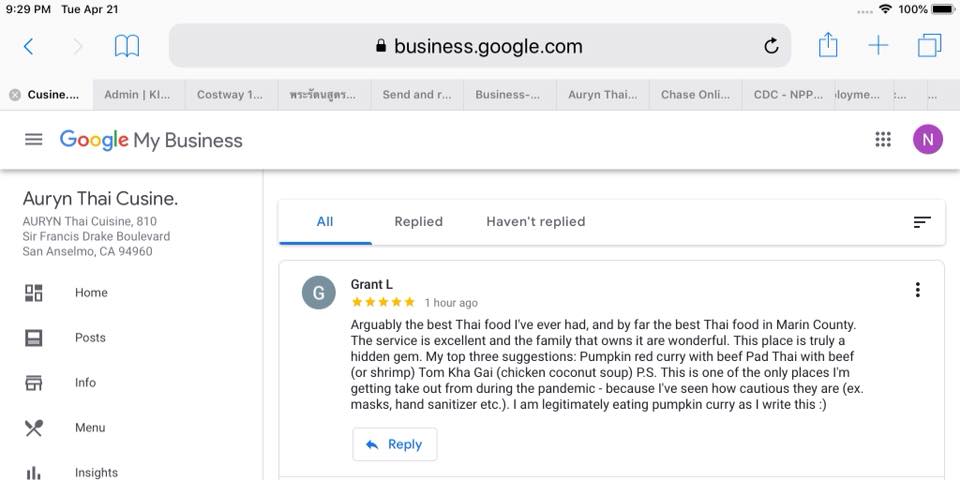
Task: Open more options for Grant L's review
Action: pos(917,290)
